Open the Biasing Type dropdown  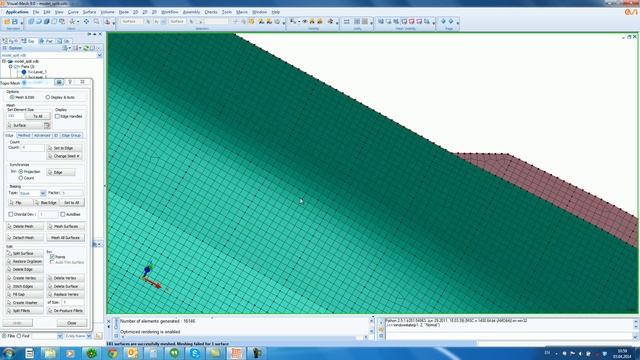pos(43,193)
